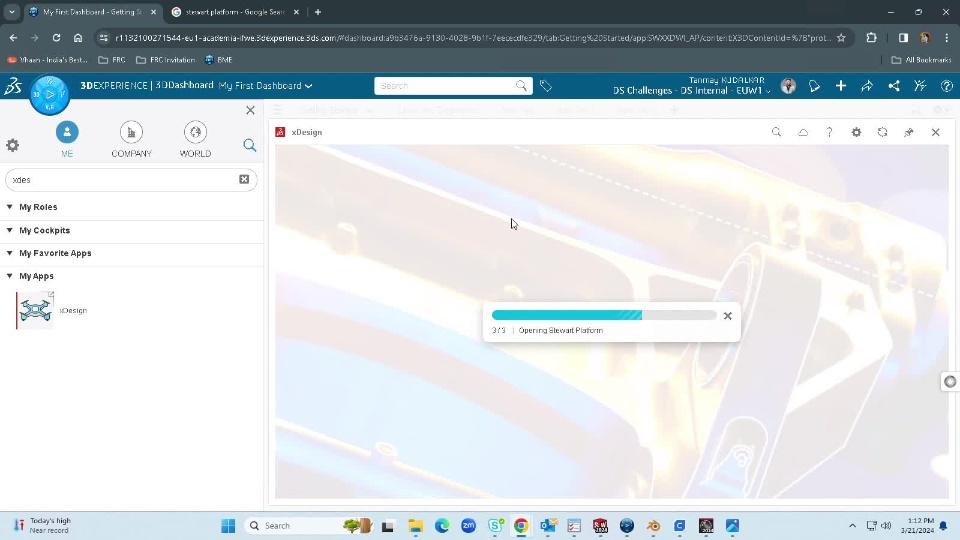Open All Bookmarks folder
The width and height of the screenshot is (960, 540).
[x=921, y=60]
